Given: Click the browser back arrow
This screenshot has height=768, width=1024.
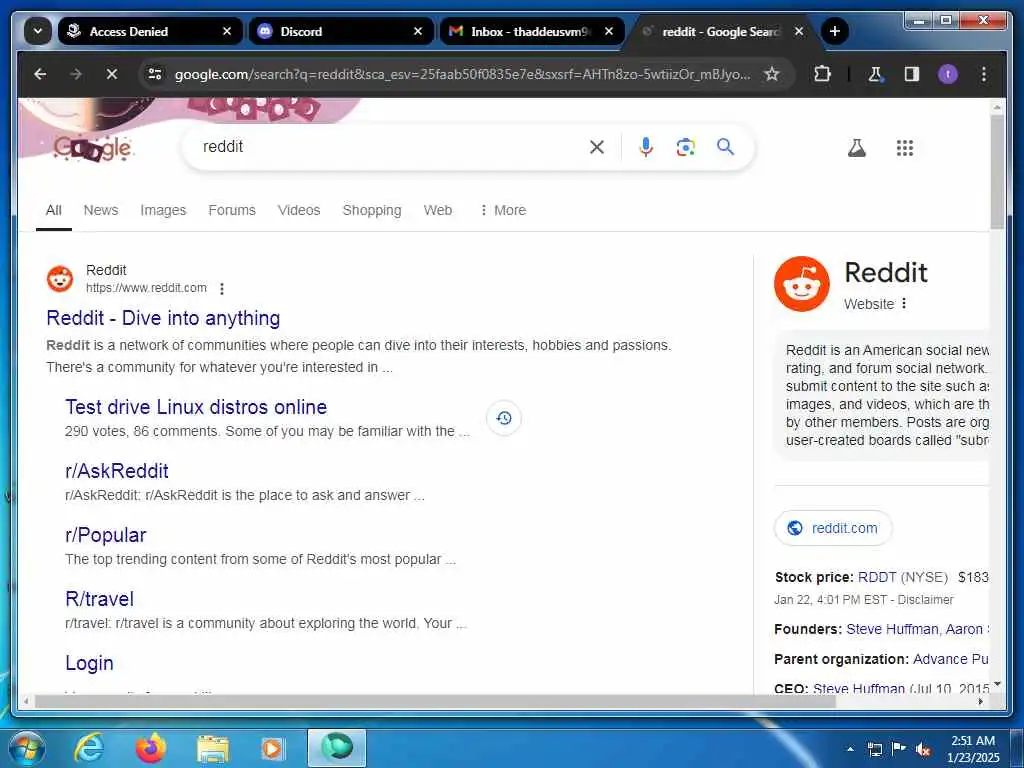Looking at the screenshot, I should (40, 74).
